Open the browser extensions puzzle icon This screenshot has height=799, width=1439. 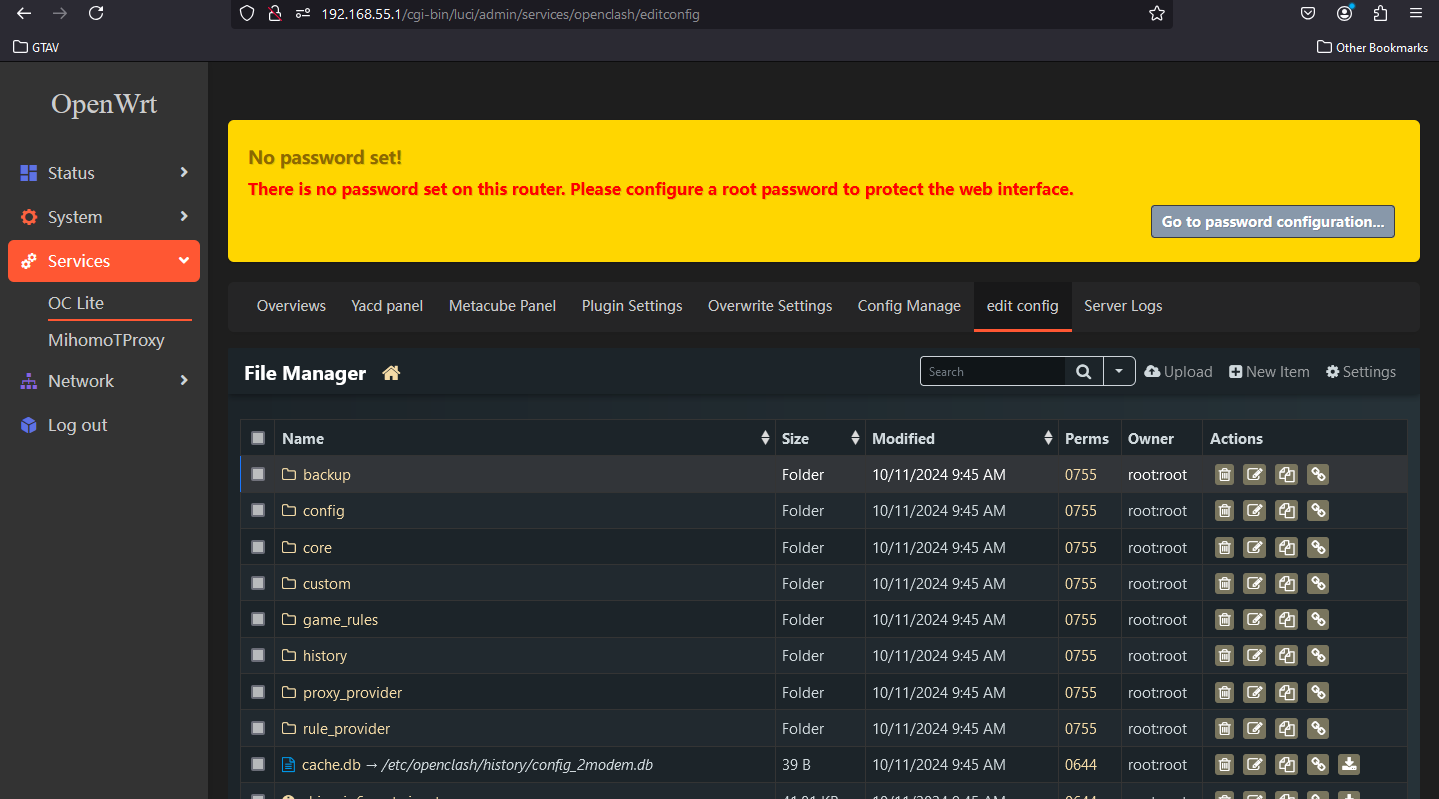pyautogui.click(x=1380, y=13)
